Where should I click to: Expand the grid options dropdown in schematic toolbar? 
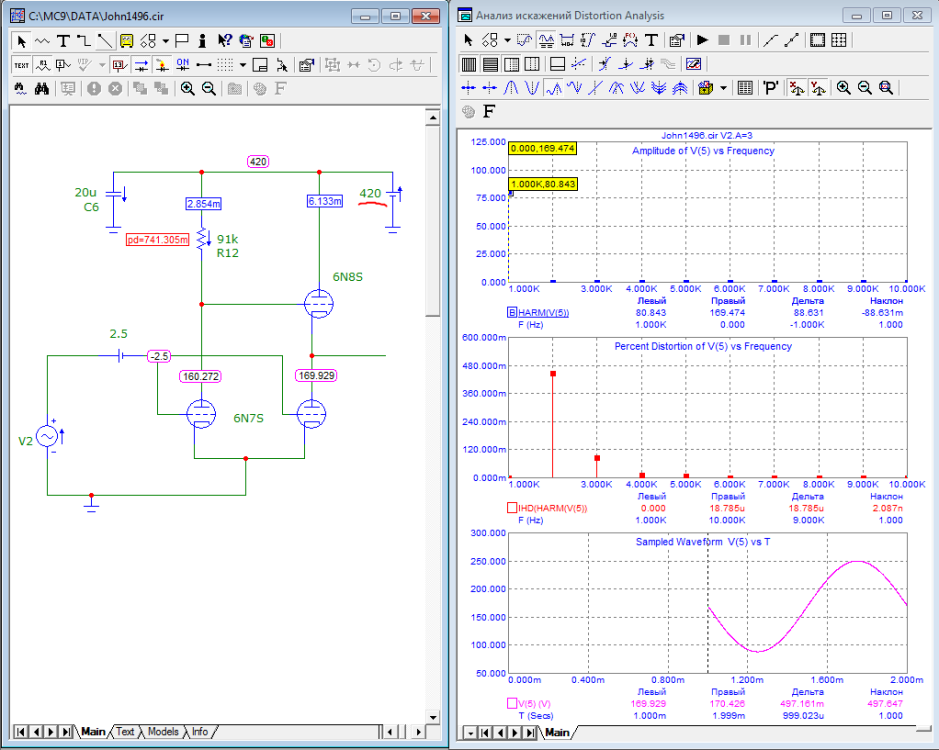243,65
